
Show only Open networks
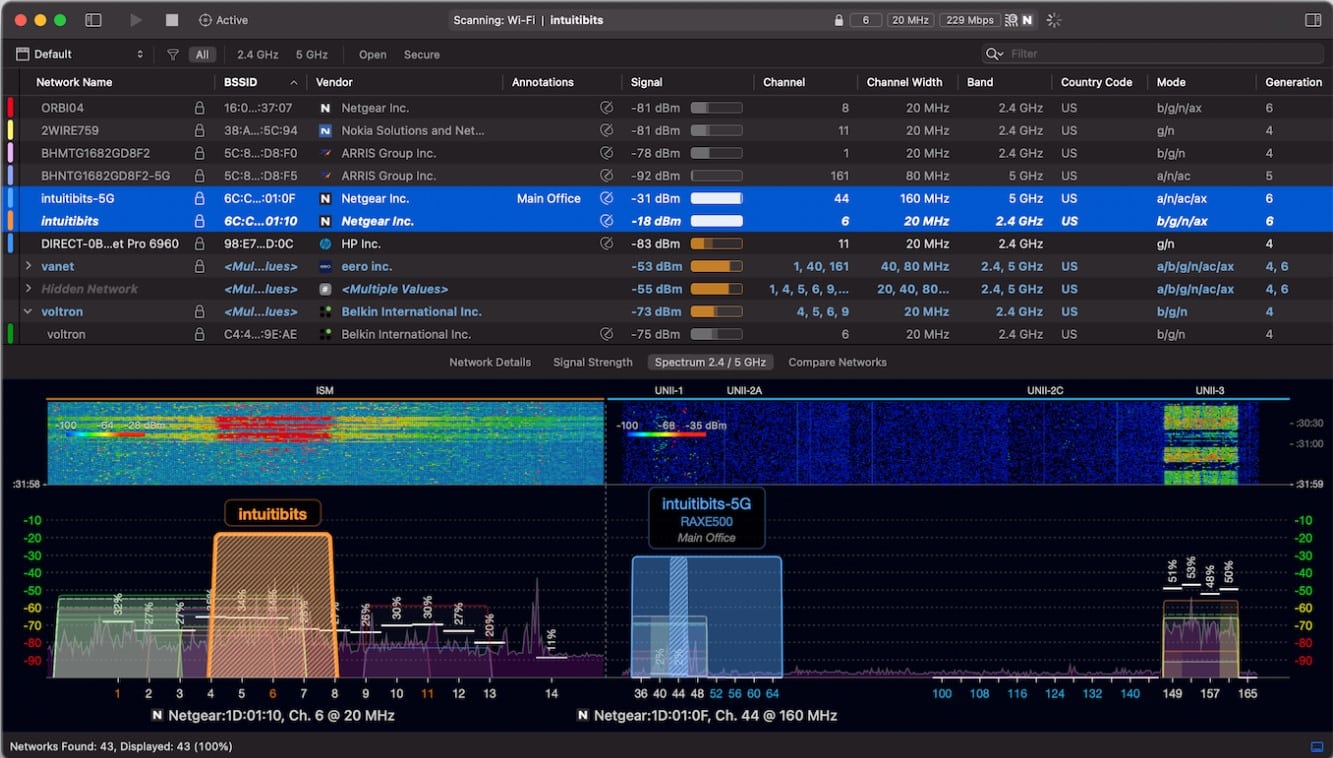coord(373,55)
